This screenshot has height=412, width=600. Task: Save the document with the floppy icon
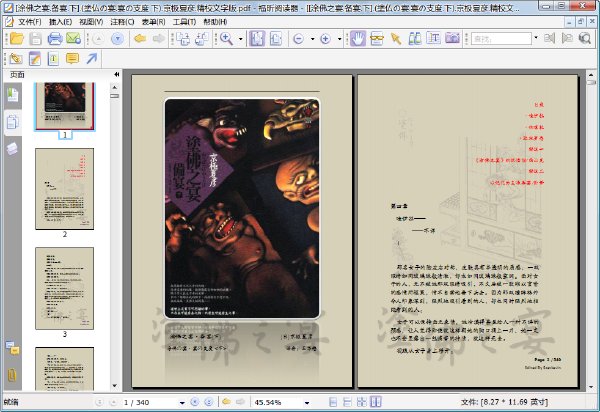[36, 39]
